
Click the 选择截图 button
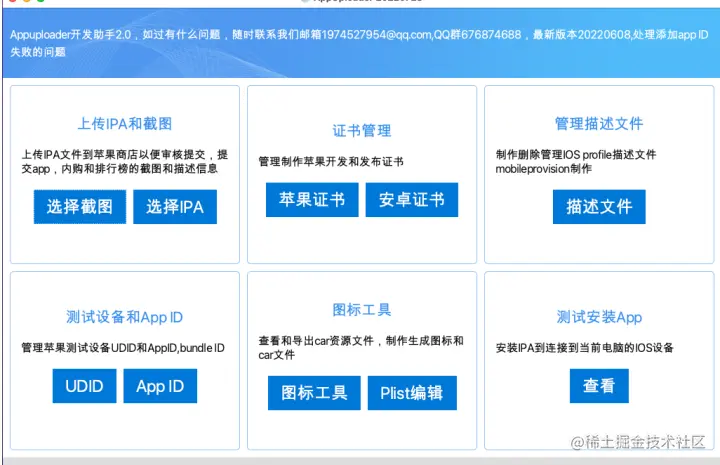point(80,207)
